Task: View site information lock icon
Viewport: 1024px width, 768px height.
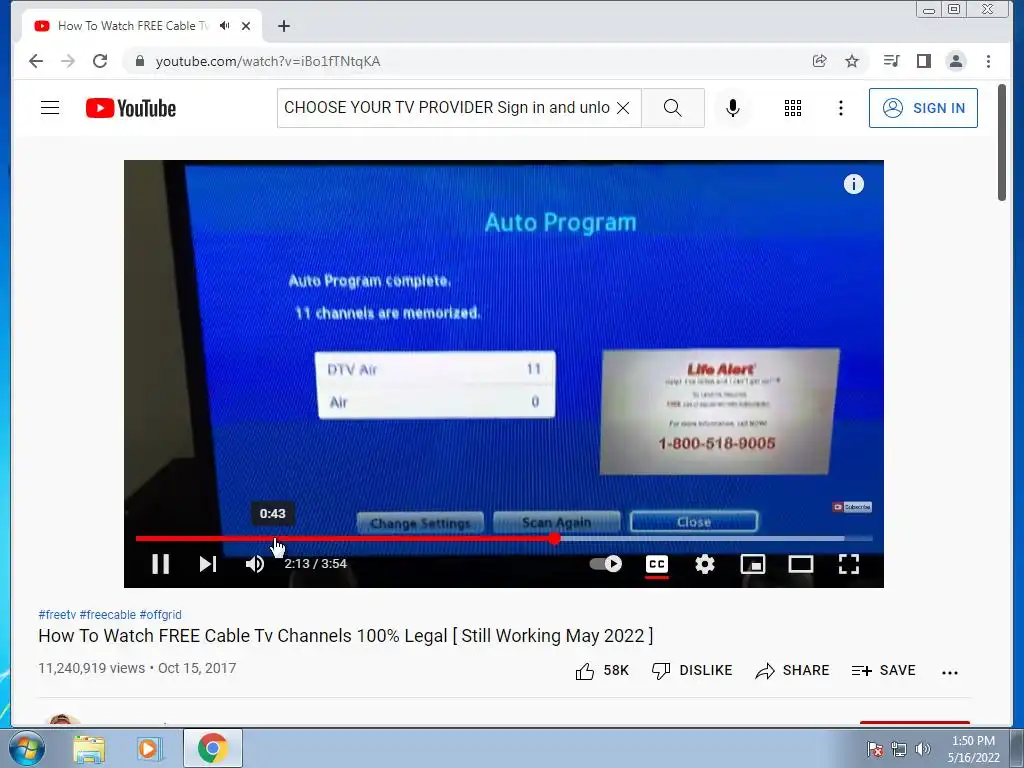Action: [x=139, y=61]
